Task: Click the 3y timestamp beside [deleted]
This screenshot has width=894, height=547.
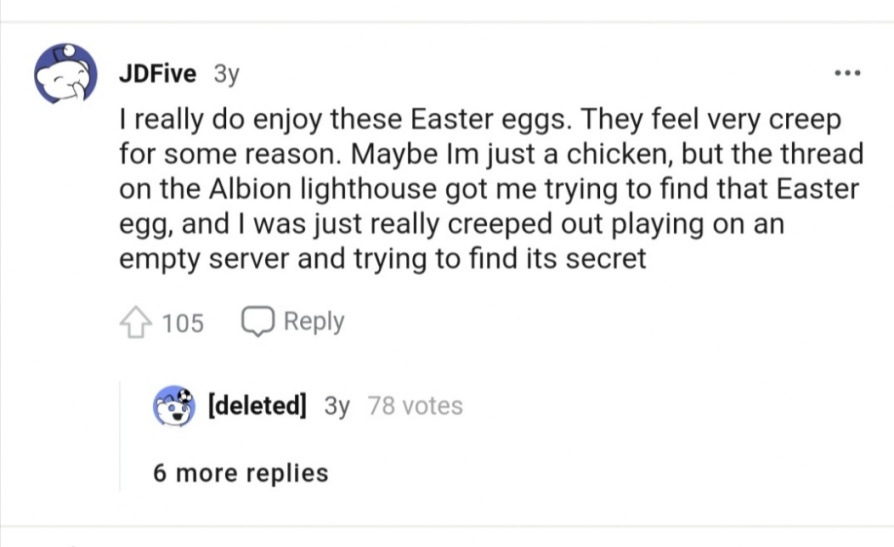Action: point(337,406)
